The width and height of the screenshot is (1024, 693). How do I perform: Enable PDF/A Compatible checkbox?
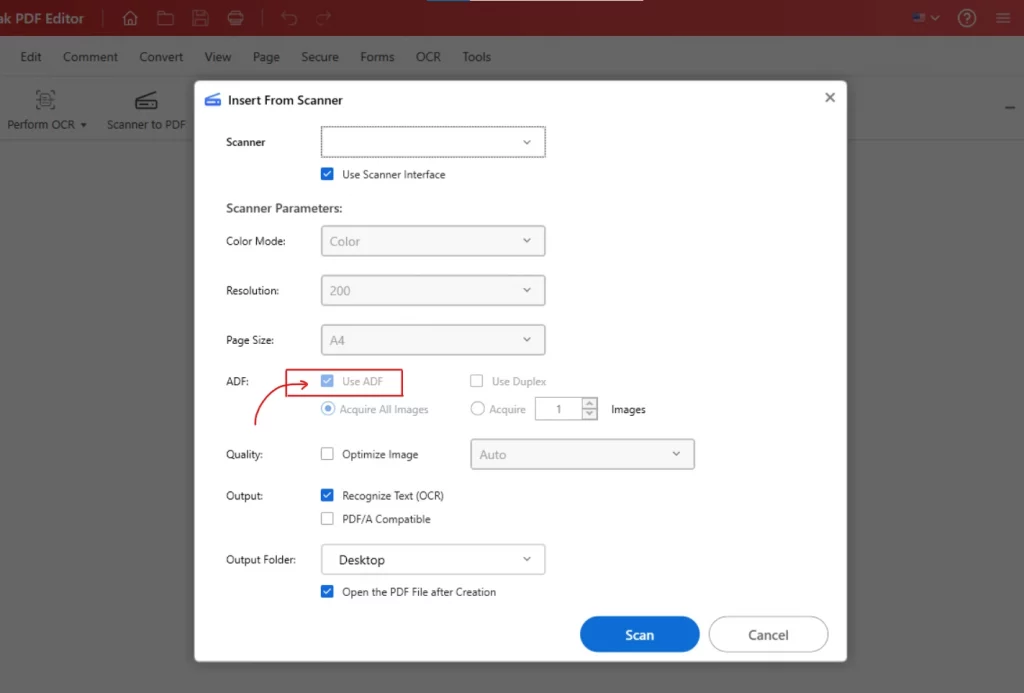[x=327, y=519]
